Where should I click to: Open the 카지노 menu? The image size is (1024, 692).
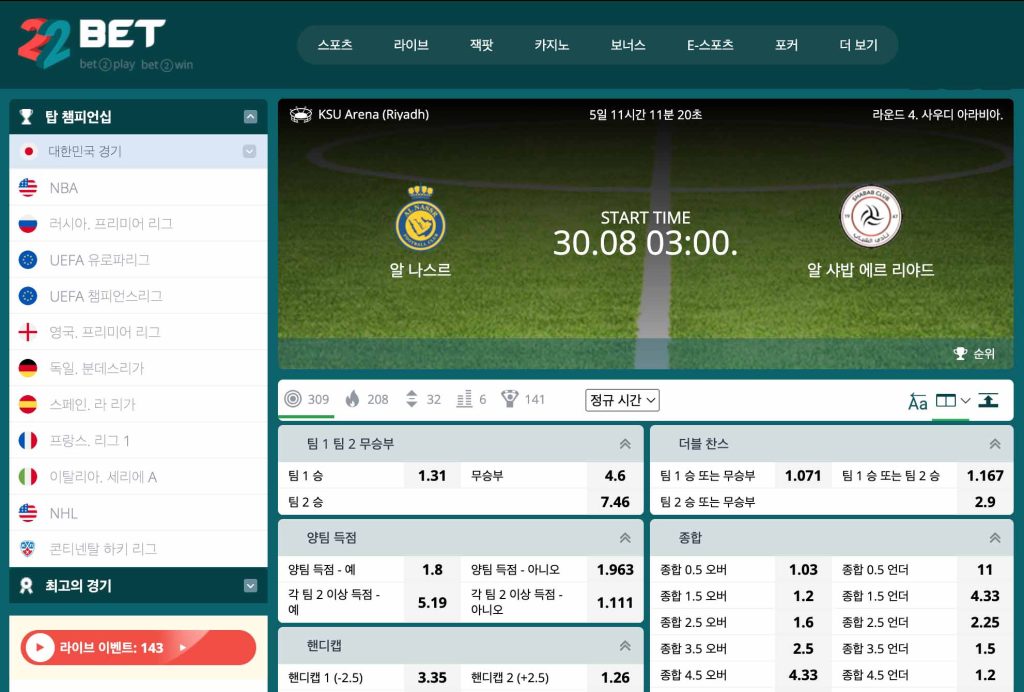coord(552,45)
